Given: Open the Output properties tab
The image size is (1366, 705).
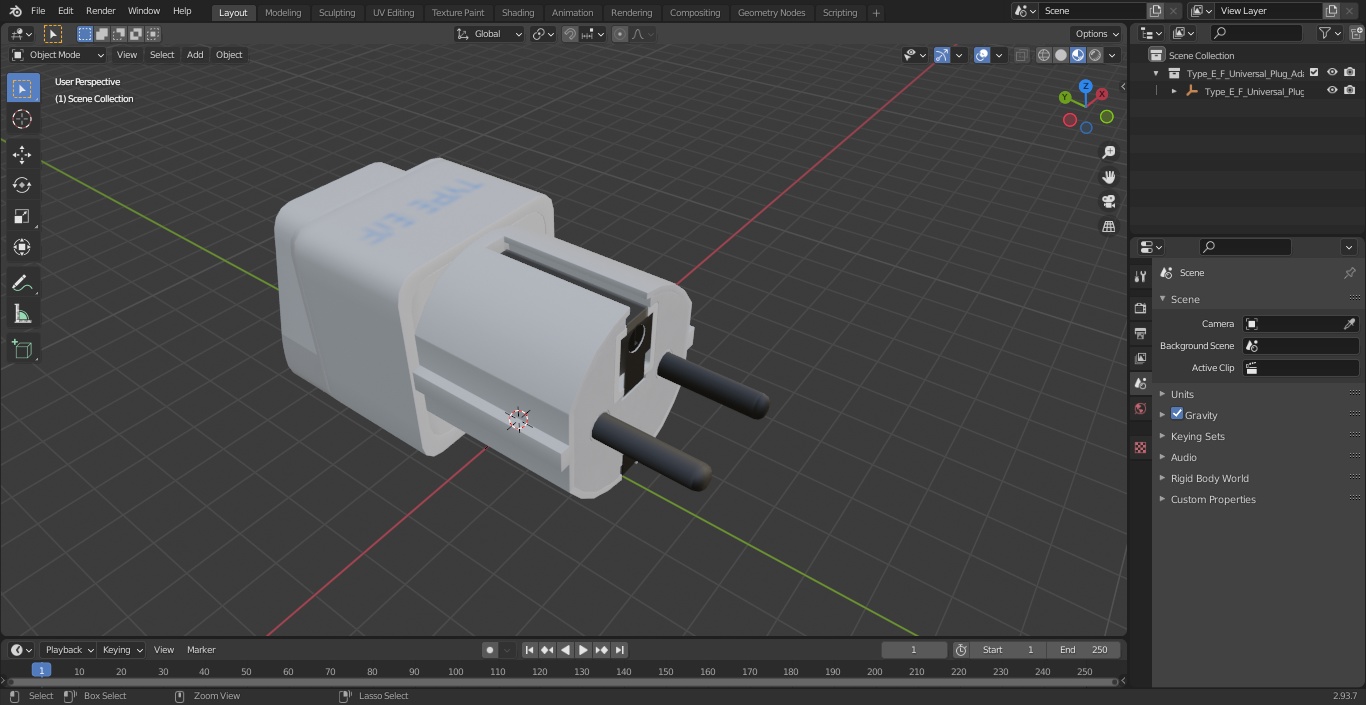Looking at the screenshot, I should point(1140,333).
